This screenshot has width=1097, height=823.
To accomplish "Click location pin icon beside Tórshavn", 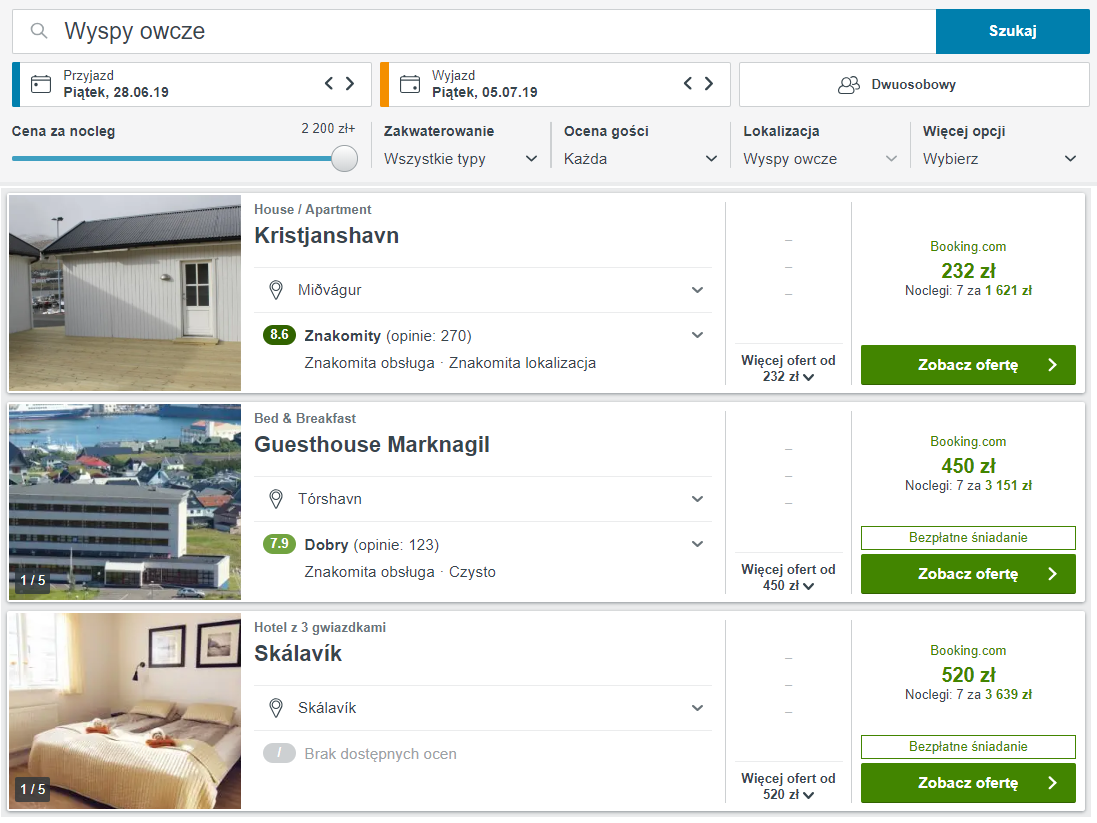I will pos(277,499).
